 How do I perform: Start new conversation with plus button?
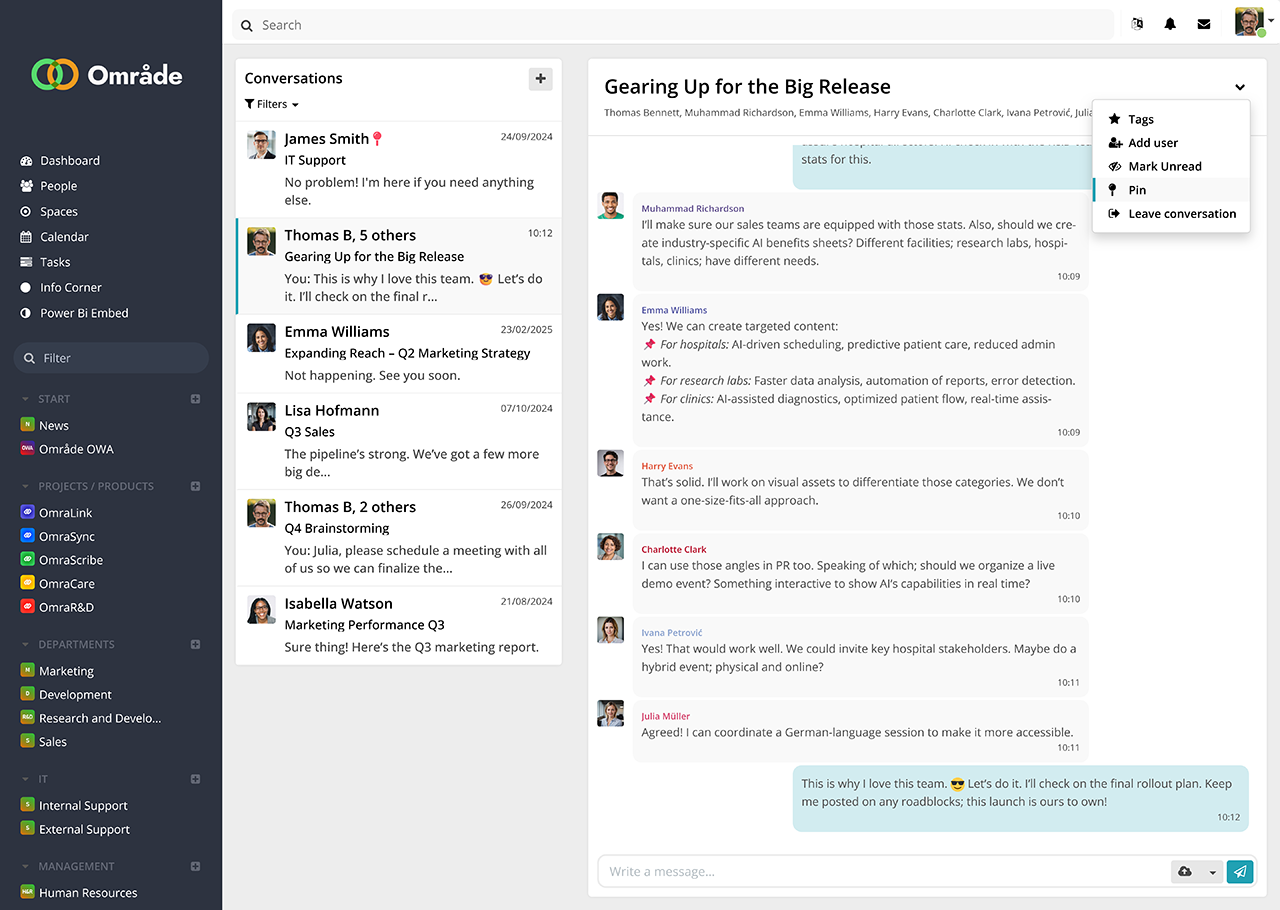pos(540,79)
